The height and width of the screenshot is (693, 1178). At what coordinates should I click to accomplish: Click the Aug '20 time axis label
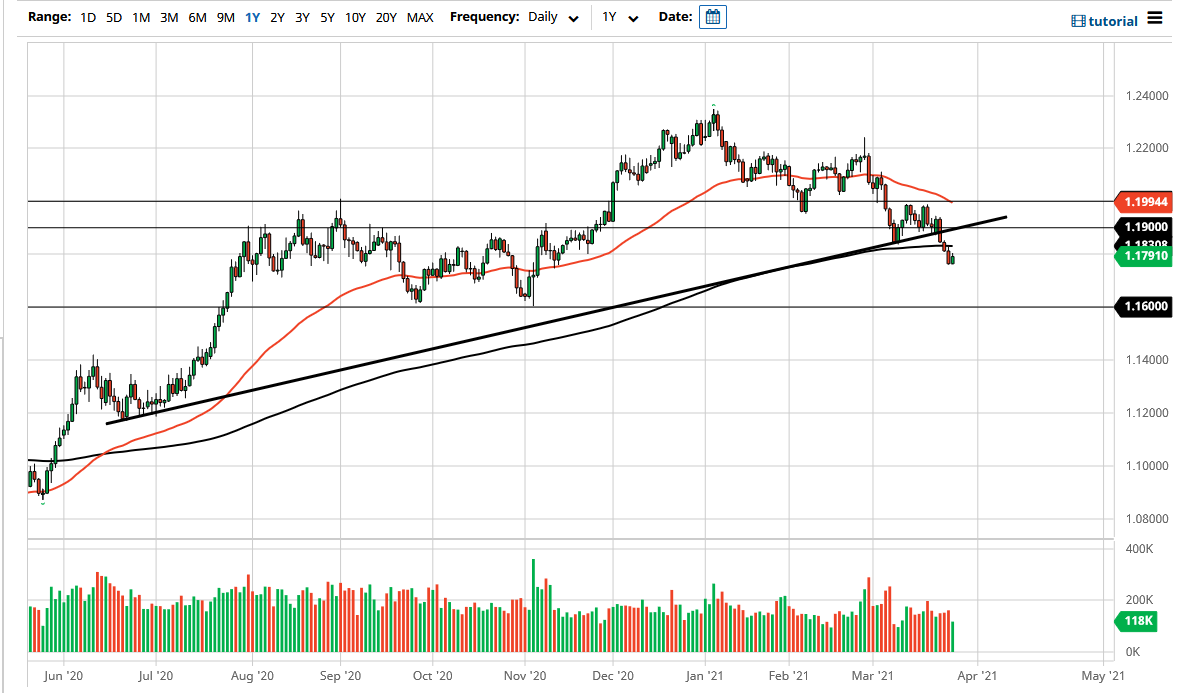click(252, 676)
